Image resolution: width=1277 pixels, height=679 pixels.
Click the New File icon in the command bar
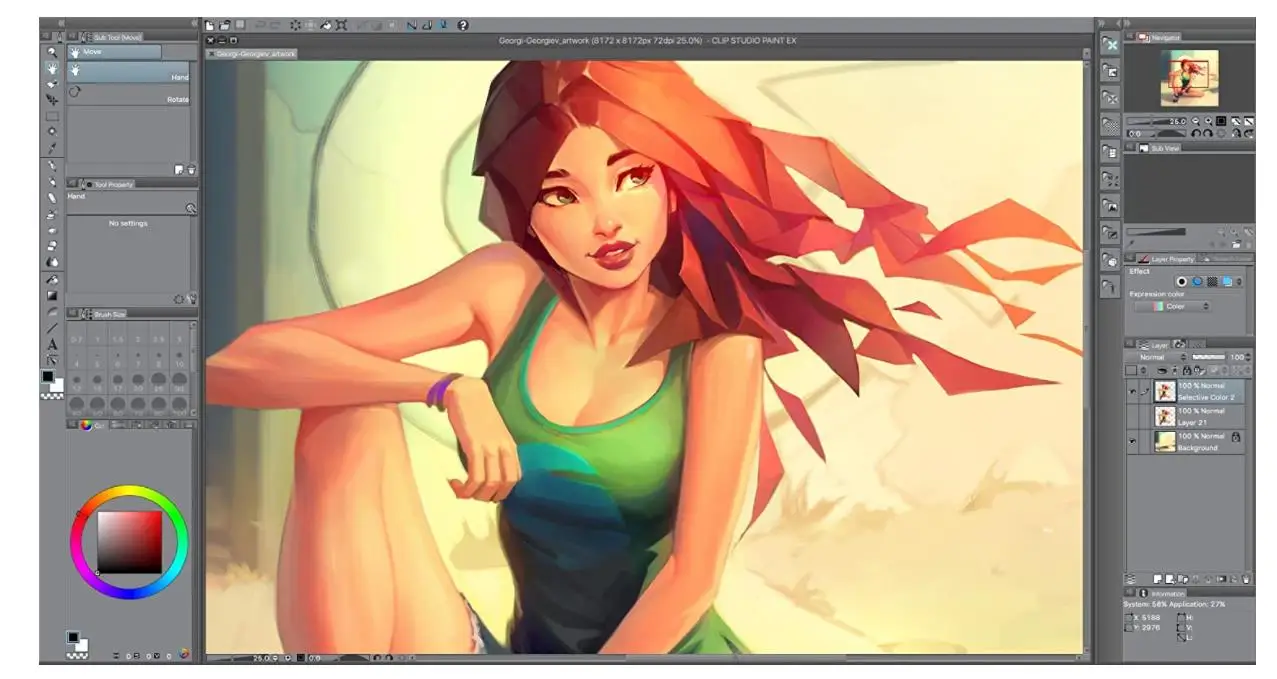(210, 24)
